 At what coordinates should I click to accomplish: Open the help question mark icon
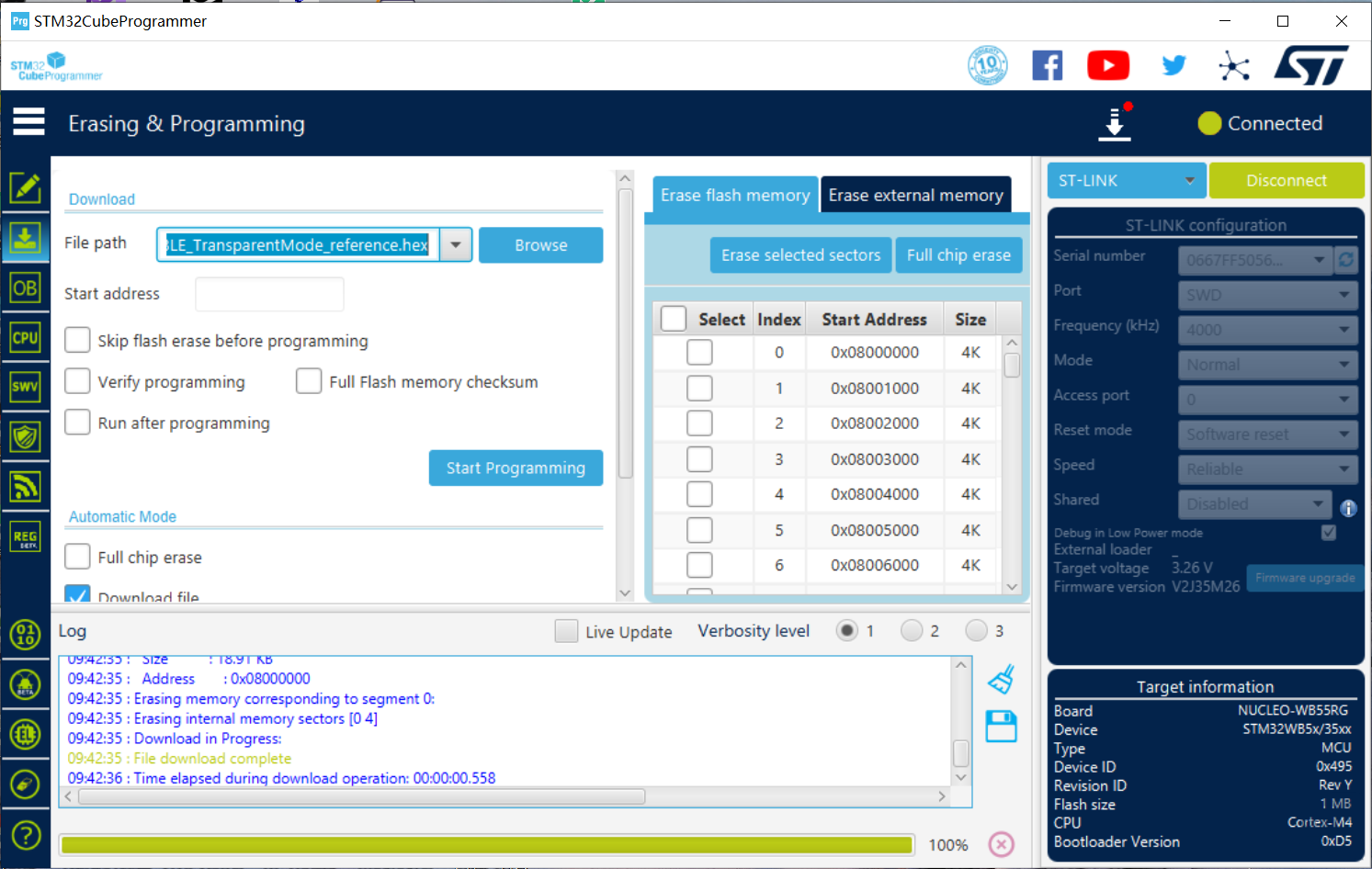point(25,835)
